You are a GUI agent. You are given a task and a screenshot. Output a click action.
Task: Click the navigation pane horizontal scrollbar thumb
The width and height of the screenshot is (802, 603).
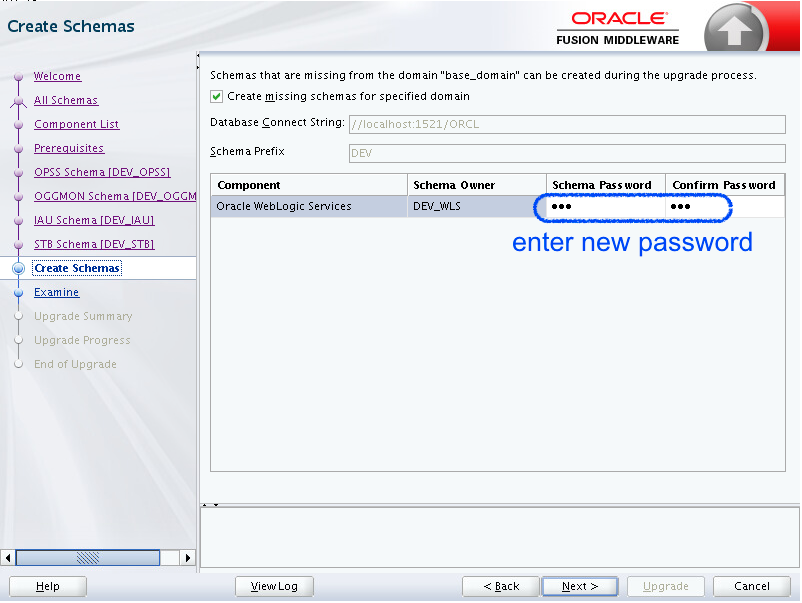coord(88,557)
